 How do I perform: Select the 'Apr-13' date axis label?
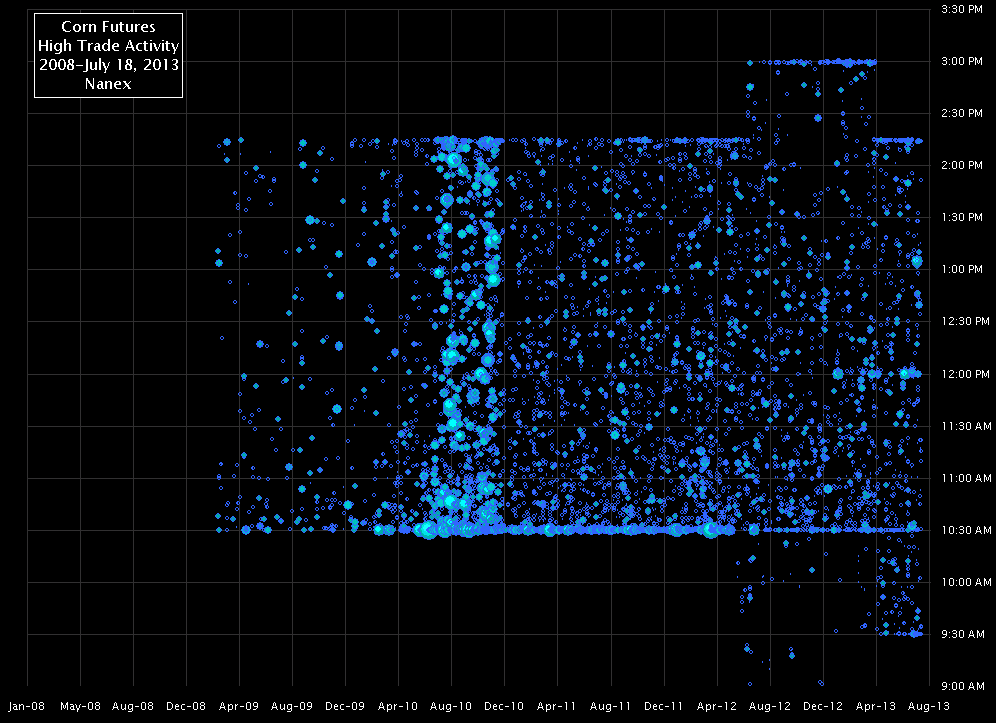coord(876,706)
